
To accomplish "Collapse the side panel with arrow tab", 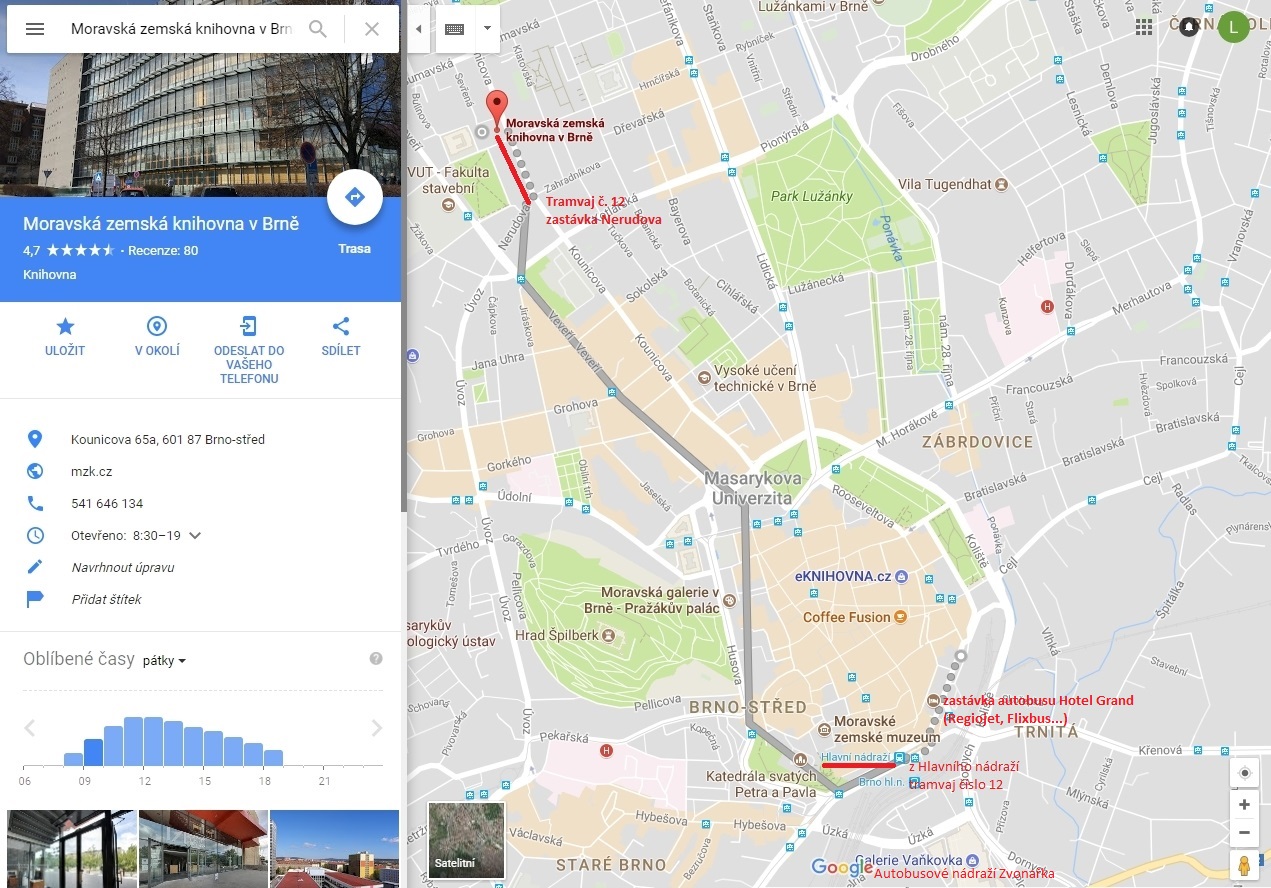I will (x=418, y=29).
